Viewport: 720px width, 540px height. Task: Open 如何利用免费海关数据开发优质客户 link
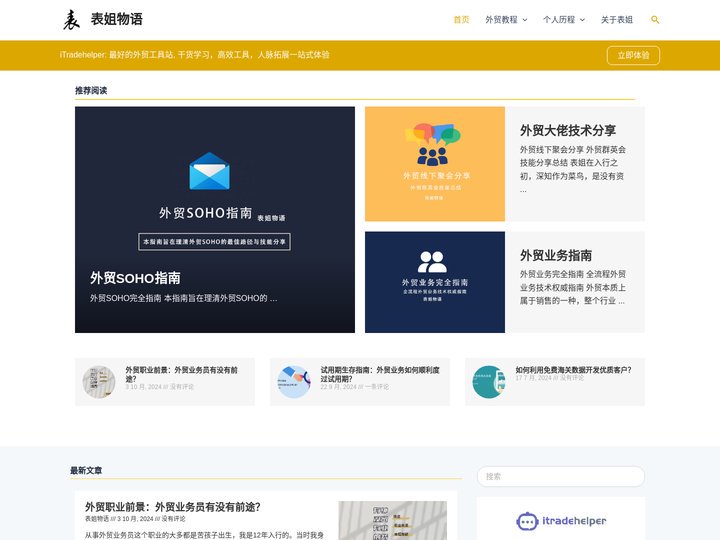click(x=573, y=370)
